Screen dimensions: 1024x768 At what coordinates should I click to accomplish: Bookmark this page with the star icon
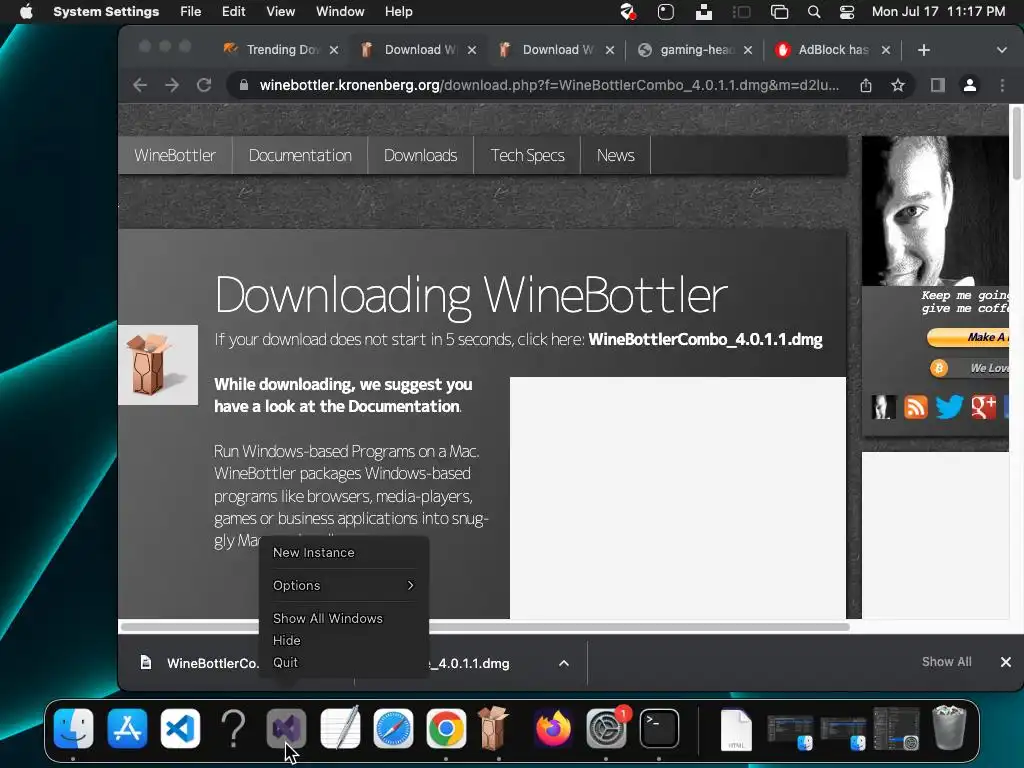click(898, 85)
